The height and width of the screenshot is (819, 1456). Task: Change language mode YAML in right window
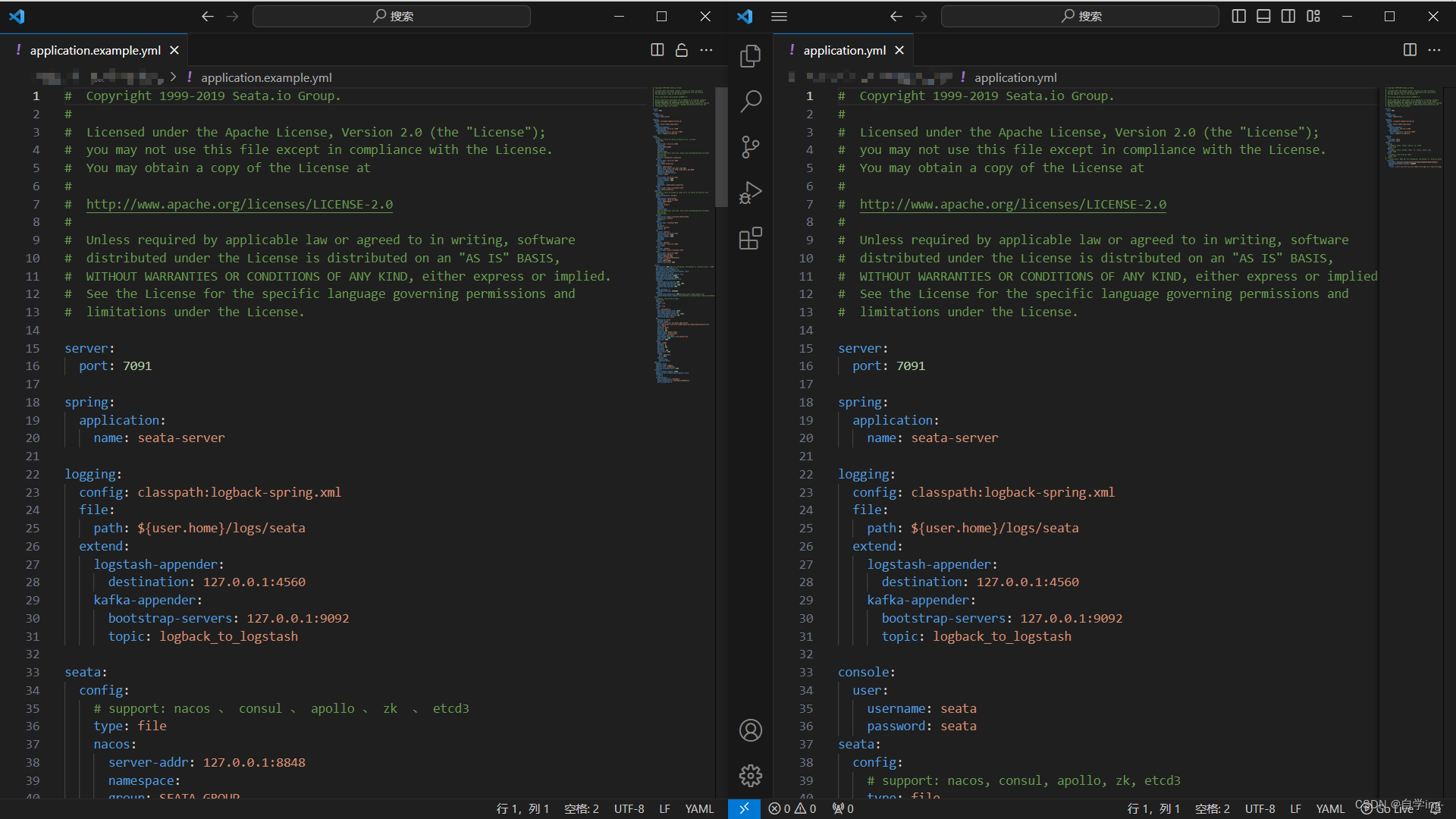(1330, 808)
